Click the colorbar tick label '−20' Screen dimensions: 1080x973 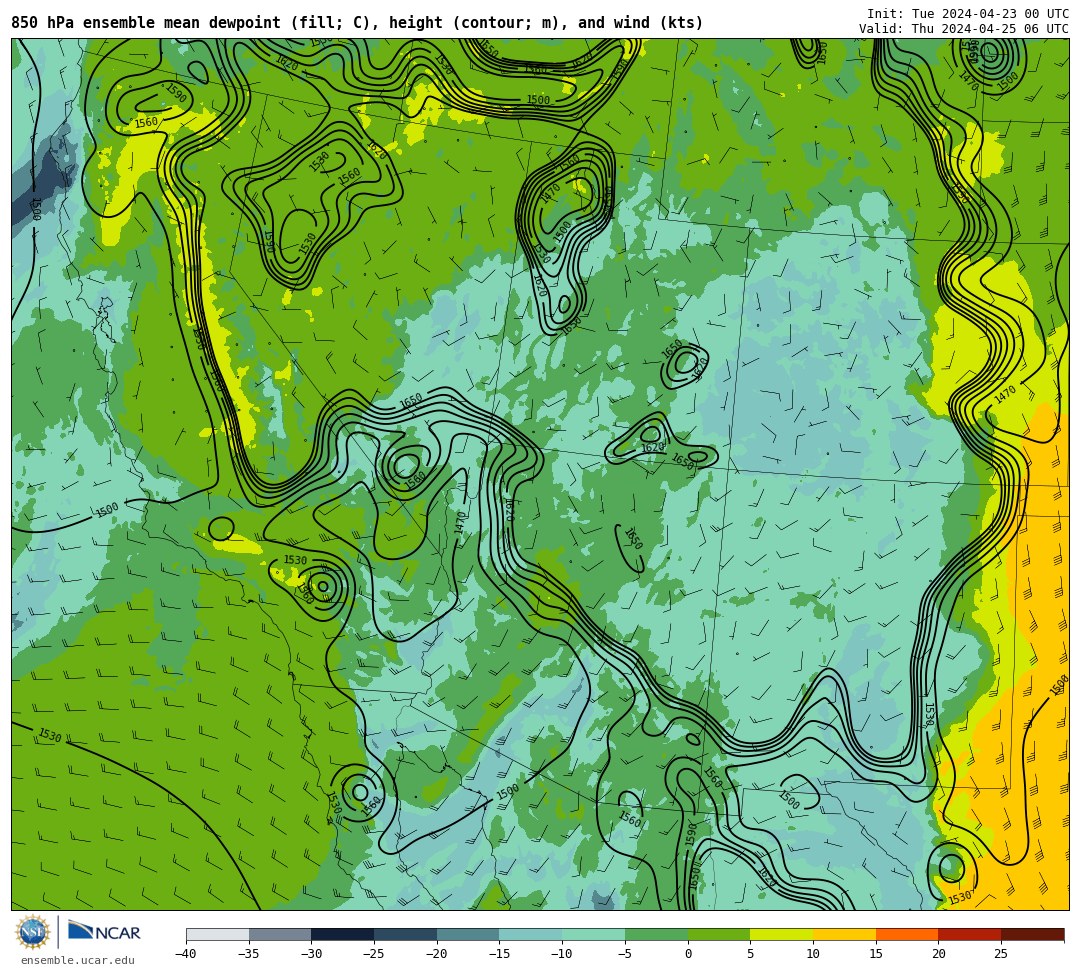(x=437, y=954)
